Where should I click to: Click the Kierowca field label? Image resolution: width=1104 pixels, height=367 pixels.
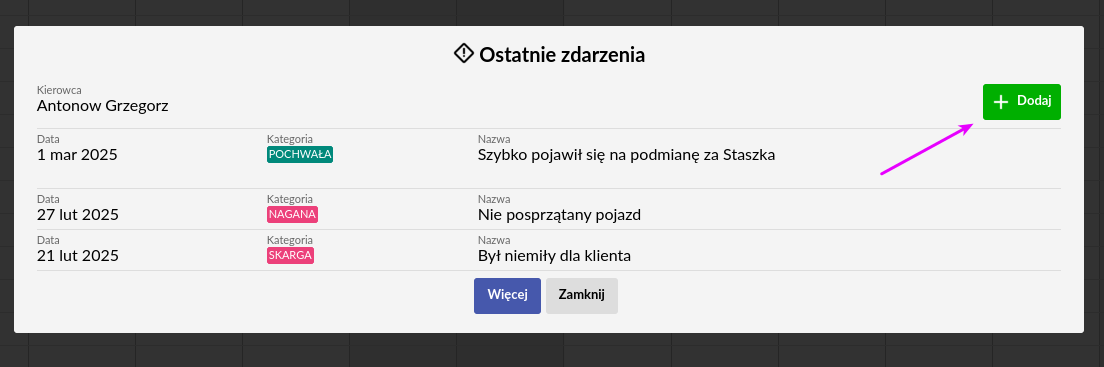pyautogui.click(x=59, y=90)
